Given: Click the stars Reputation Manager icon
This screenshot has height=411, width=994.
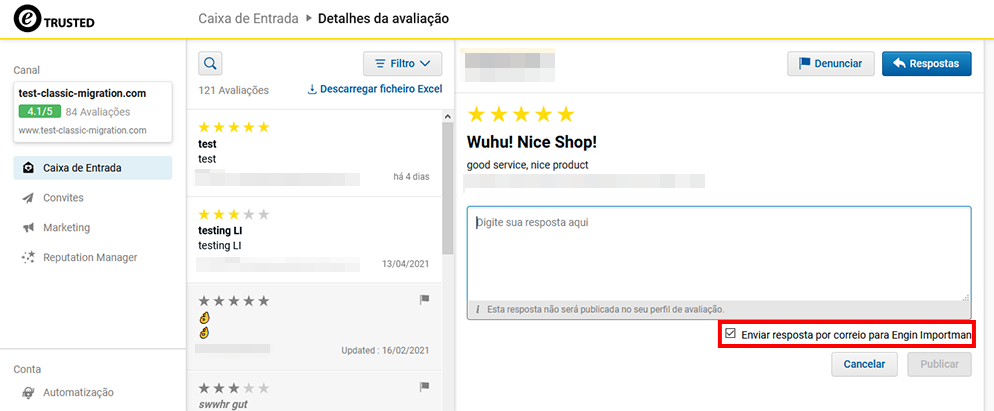Looking at the screenshot, I should (28, 258).
